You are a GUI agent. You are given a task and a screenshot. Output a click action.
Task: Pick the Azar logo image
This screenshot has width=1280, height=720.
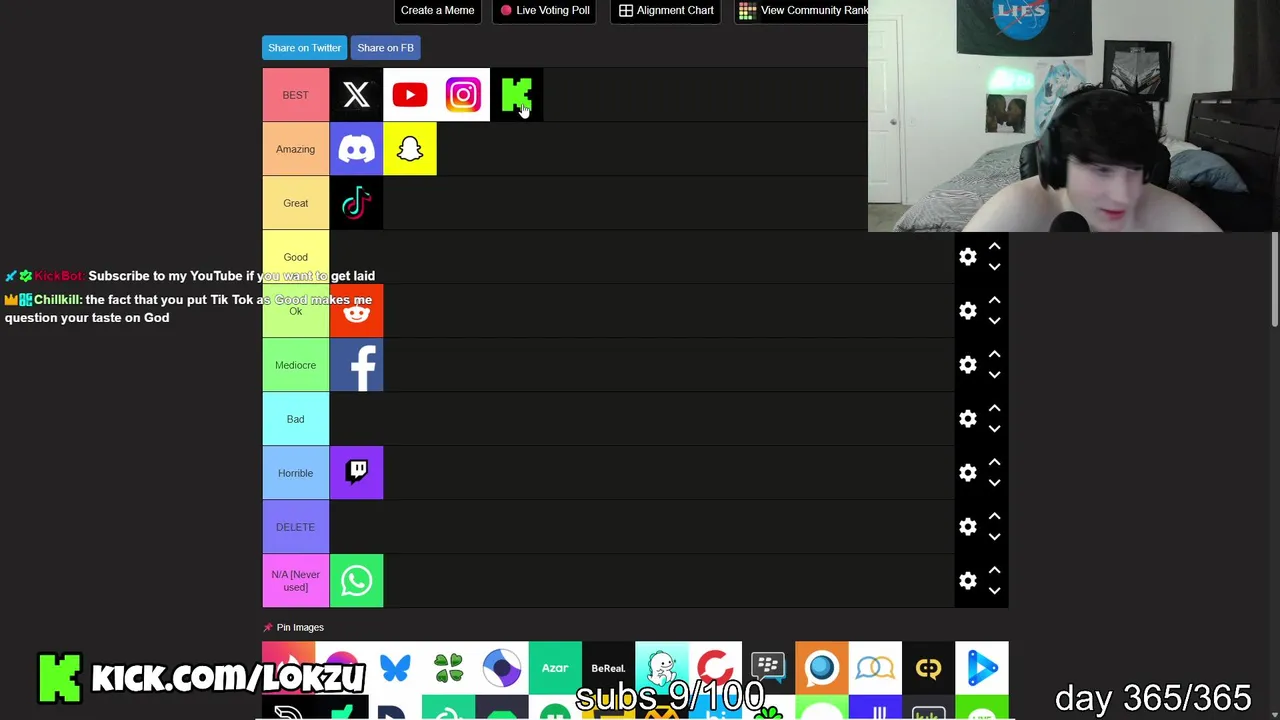555,668
